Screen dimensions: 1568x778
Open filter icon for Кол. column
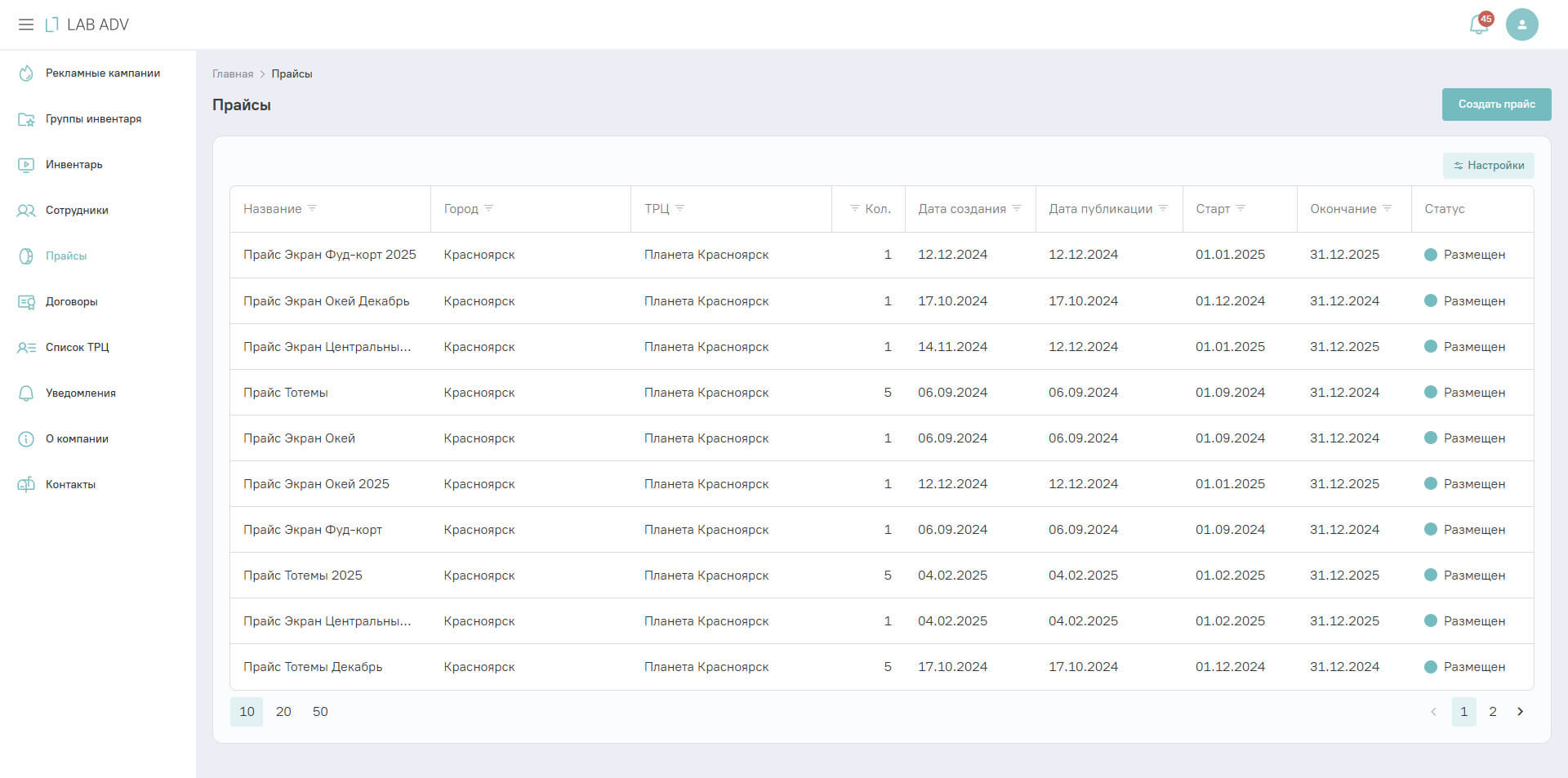click(855, 209)
